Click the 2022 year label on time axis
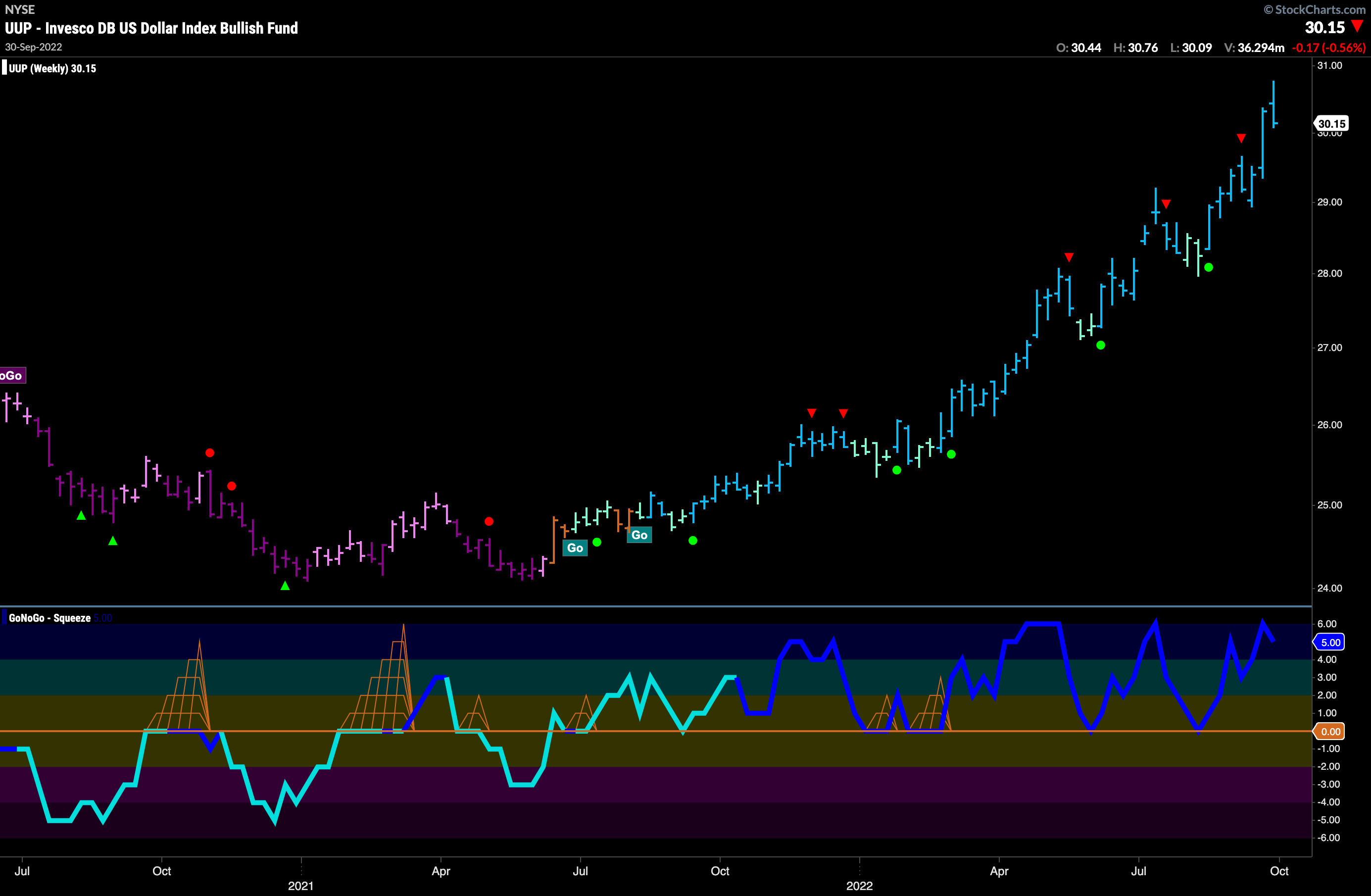This screenshot has width=1371, height=896. (859, 886)
